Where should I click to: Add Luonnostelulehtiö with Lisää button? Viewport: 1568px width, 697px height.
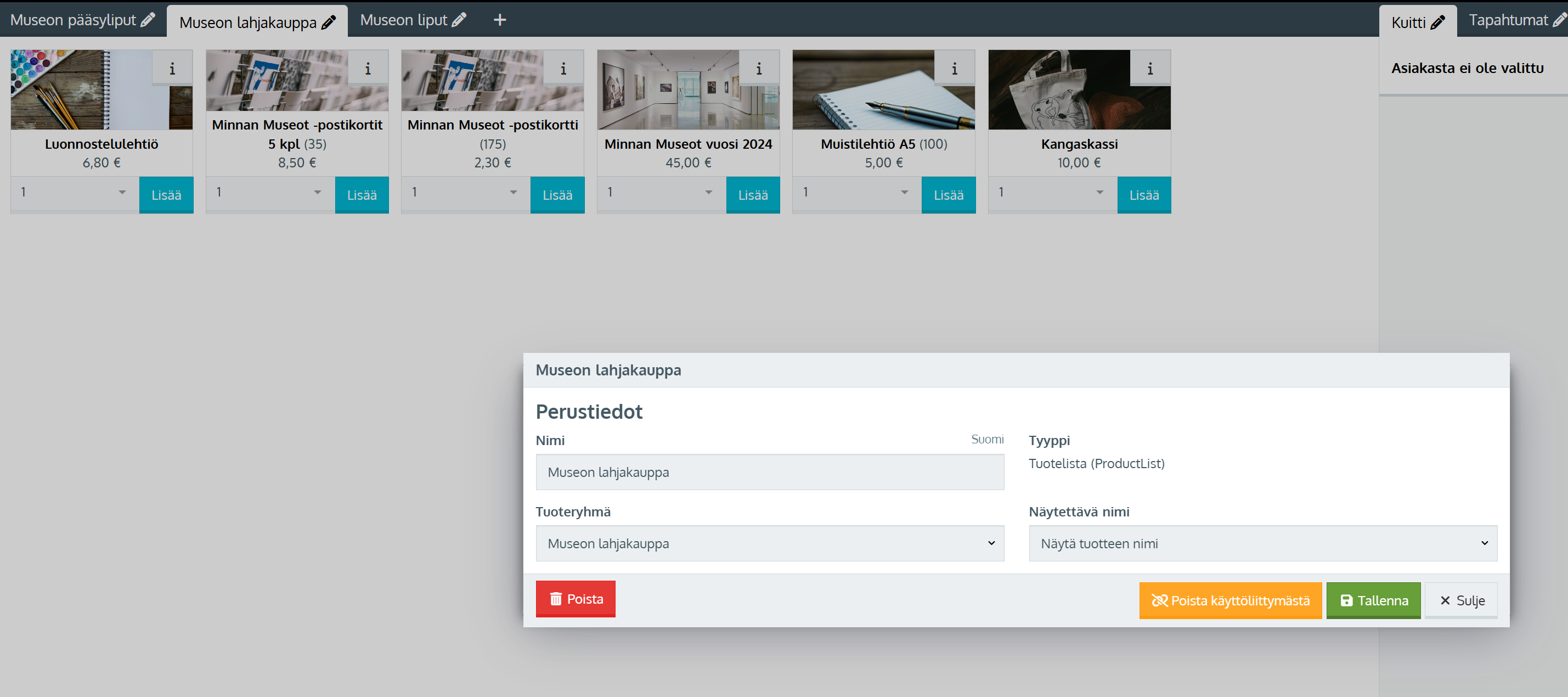[166, 195]
